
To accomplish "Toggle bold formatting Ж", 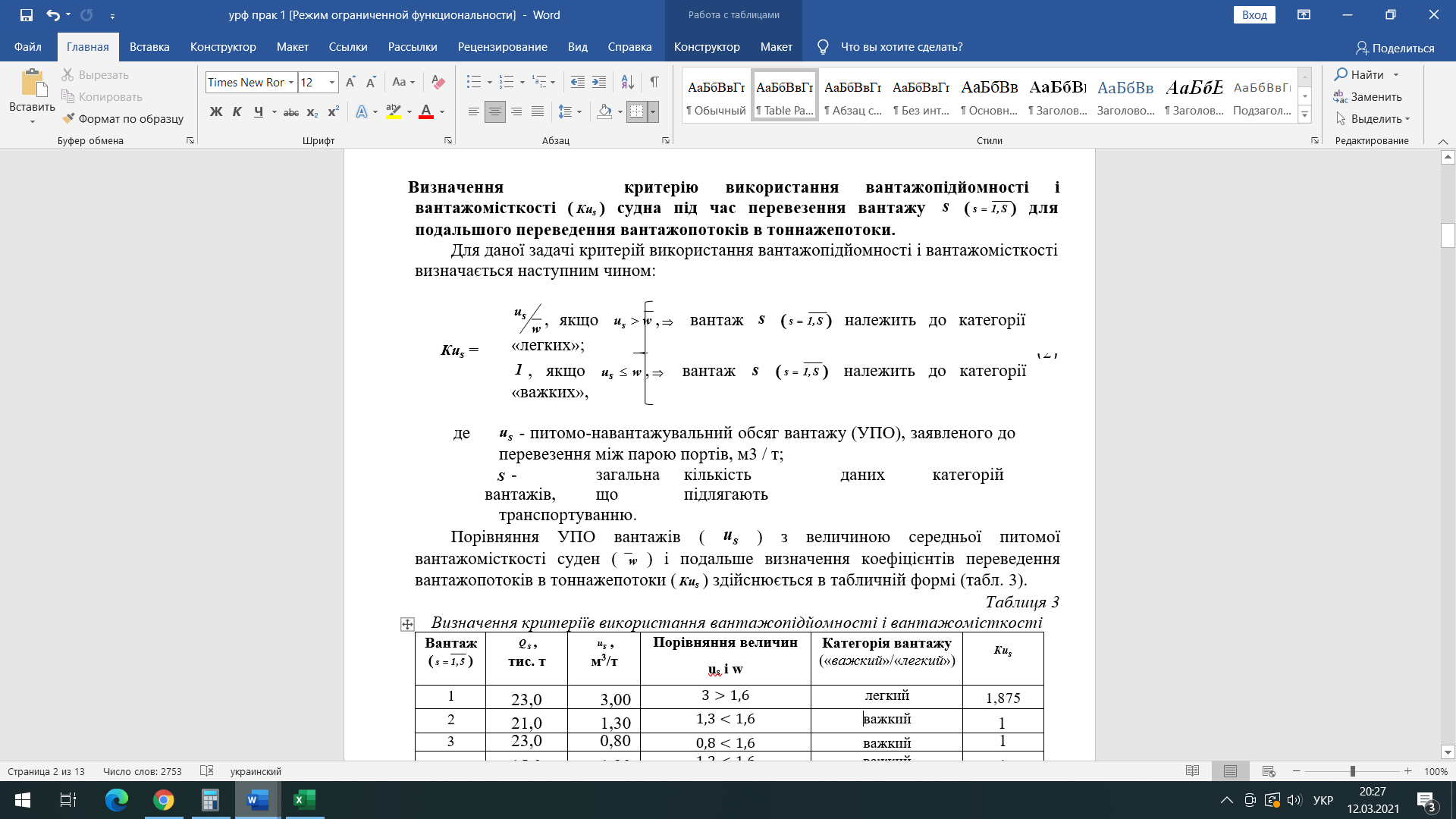I will click(216, 112).
